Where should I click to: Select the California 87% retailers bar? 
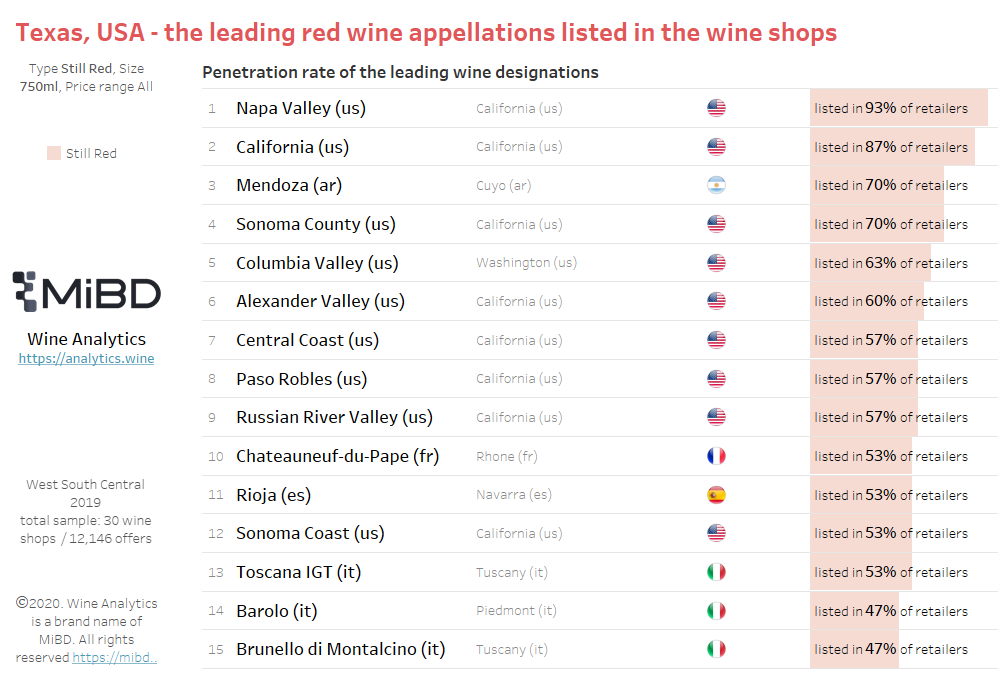point(892,147)
